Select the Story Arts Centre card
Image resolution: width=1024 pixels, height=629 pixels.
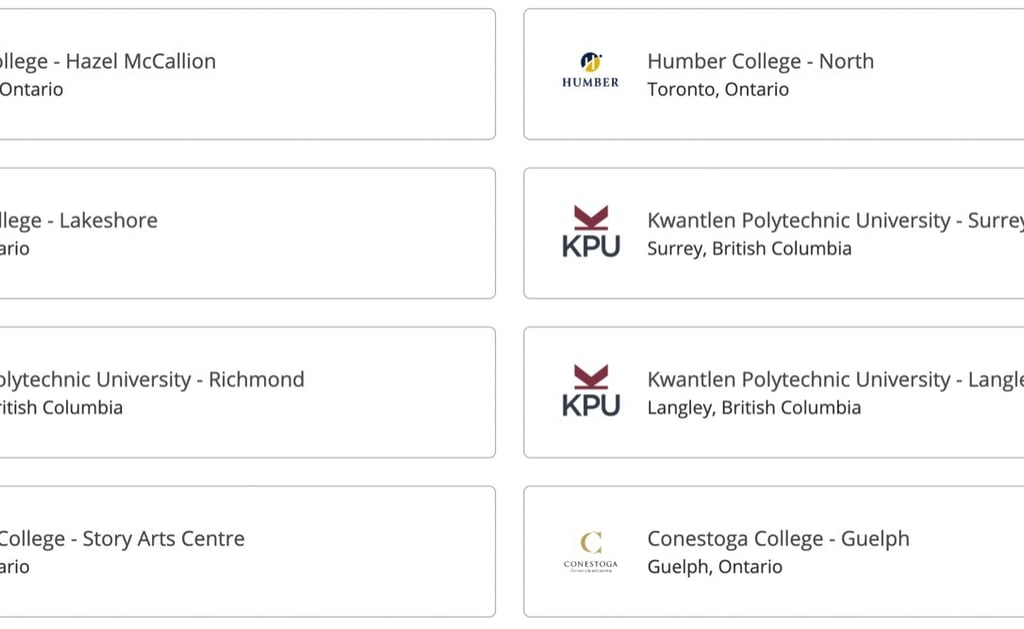[248, 551]
